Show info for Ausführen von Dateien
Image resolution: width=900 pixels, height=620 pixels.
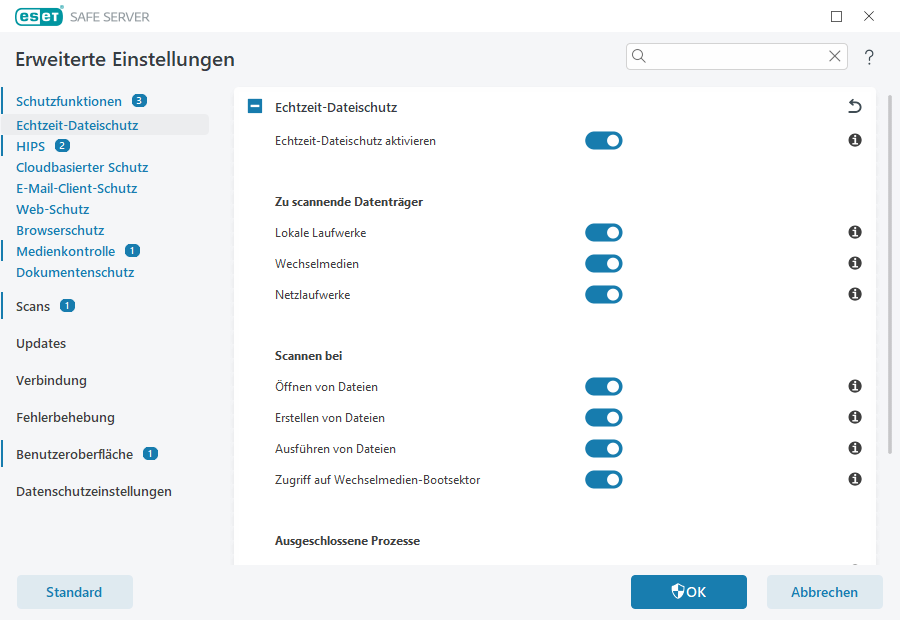coord(854,448)
